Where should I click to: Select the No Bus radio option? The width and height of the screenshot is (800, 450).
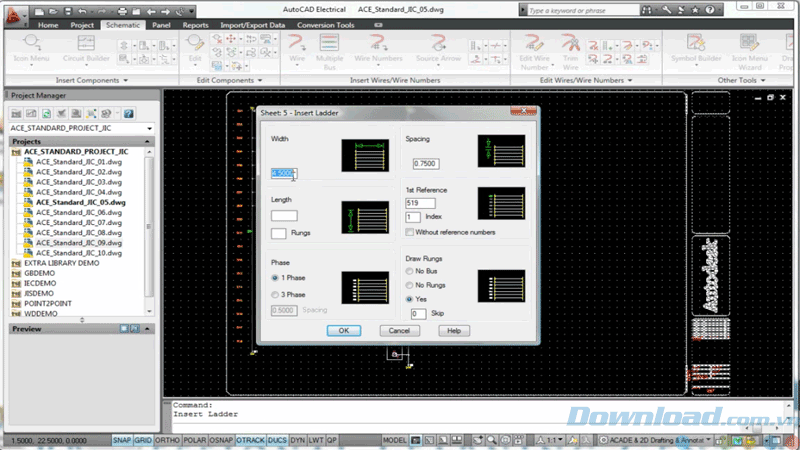(409, 271)
